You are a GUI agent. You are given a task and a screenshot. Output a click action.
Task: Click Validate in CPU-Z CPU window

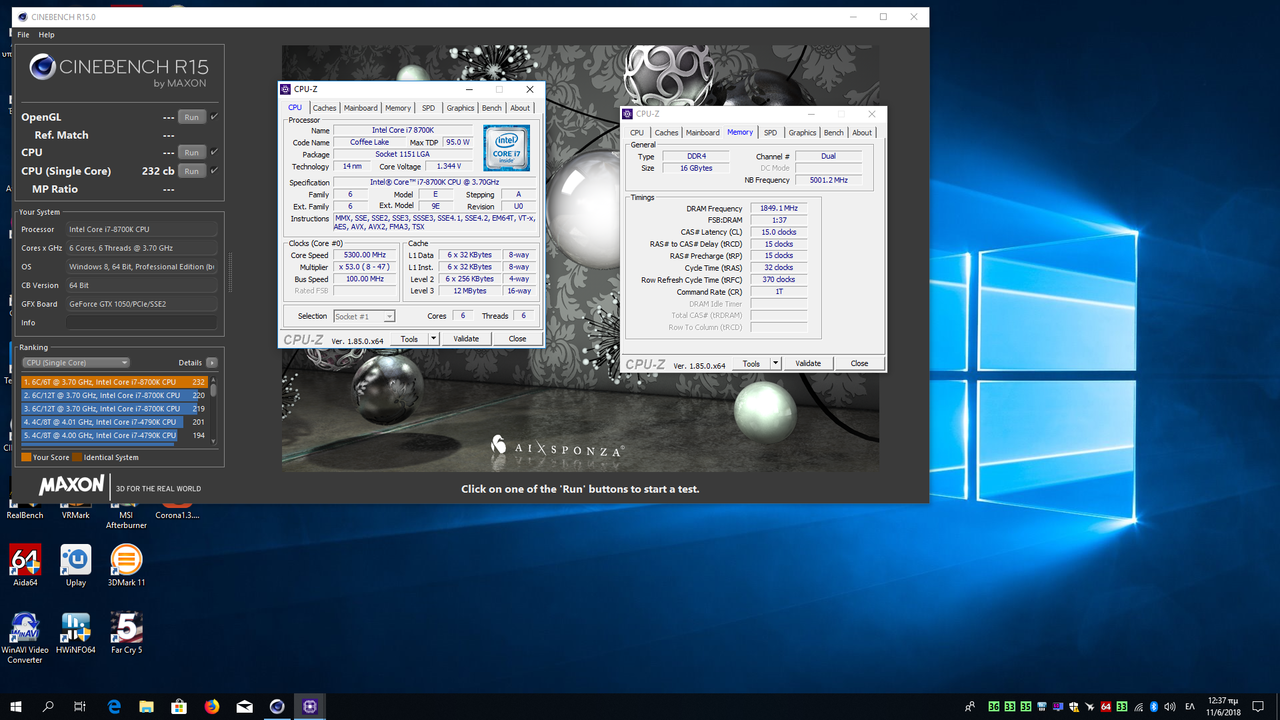tap(466, 339)
